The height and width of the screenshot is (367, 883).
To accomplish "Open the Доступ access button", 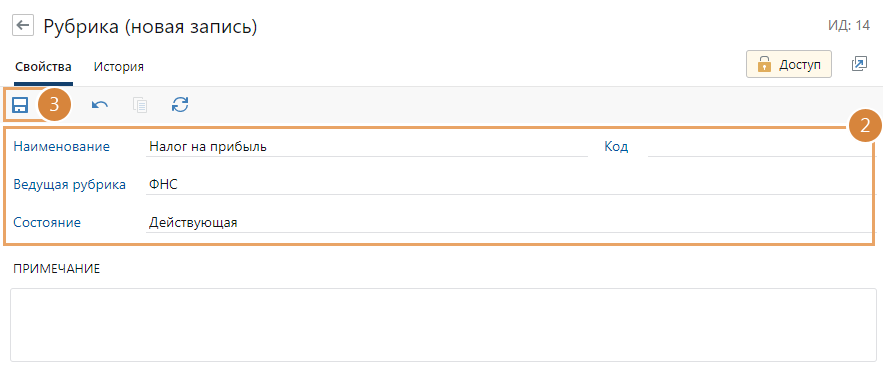I will [x=789, y=64].
